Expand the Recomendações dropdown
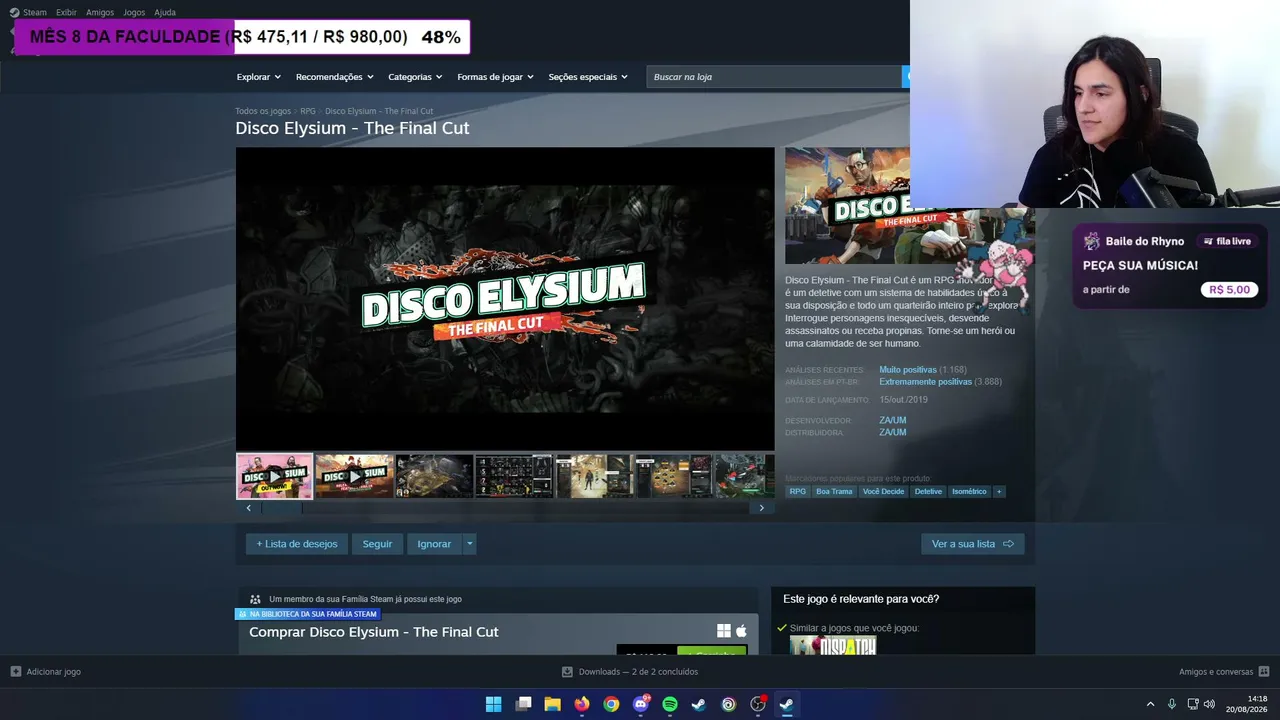This screenshot has width=1280, height=720. (x=334, y=77)
